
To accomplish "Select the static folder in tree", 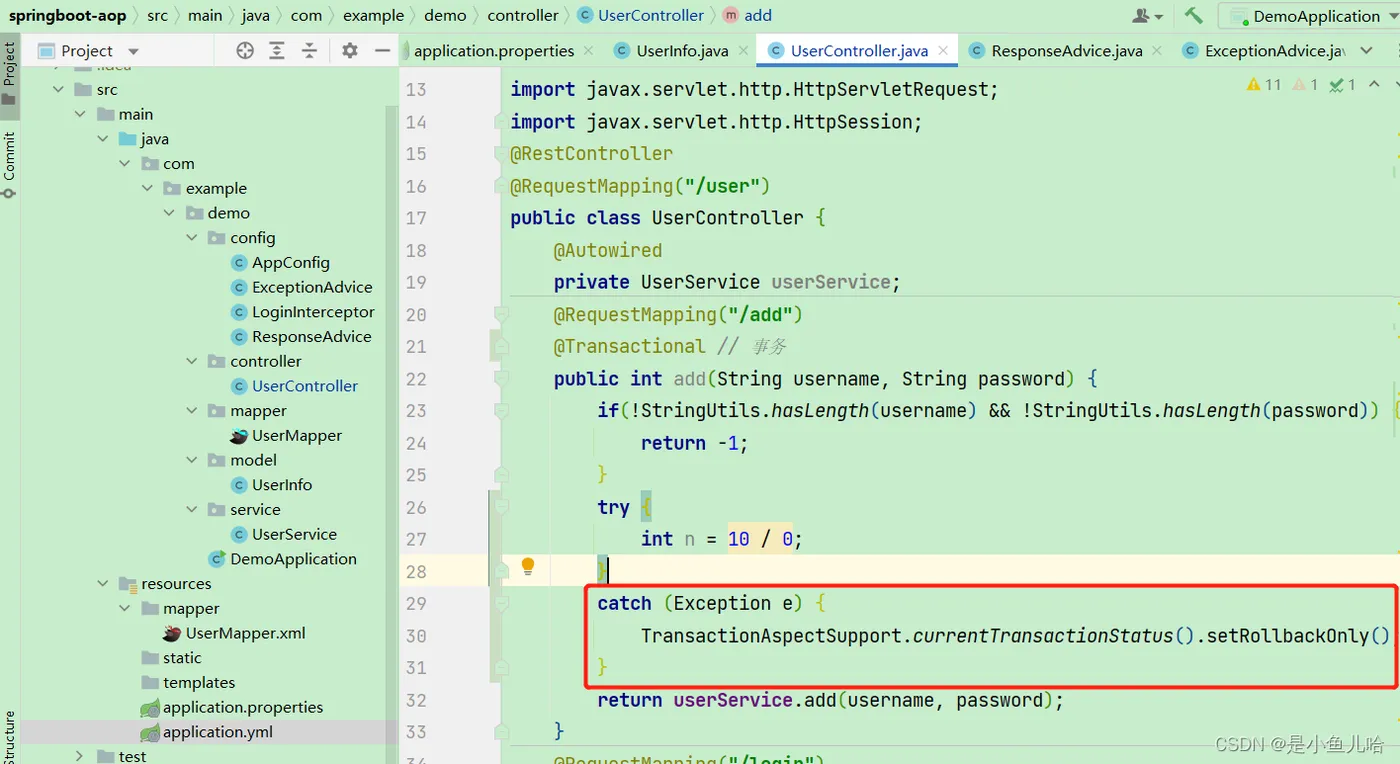I will pos(171,658).
